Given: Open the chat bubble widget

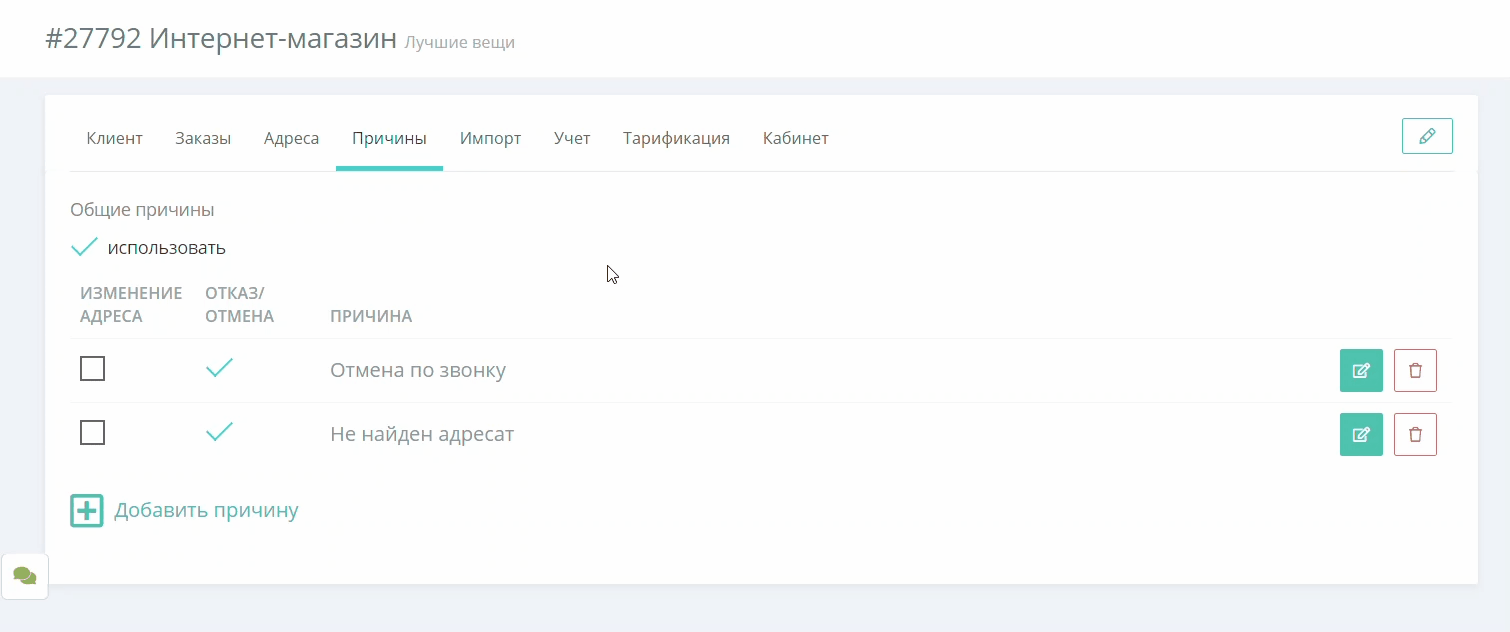Looking at the screenshot, I should (25, 576).
